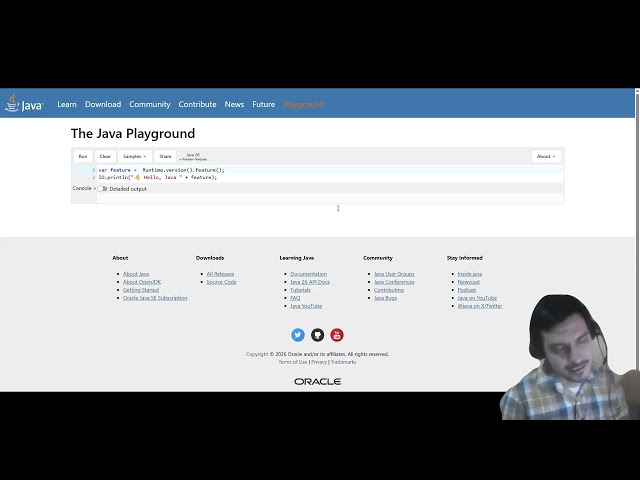The image size is (640, 480).
Task: Open the Documentation link
Action: tap(309, 274)
